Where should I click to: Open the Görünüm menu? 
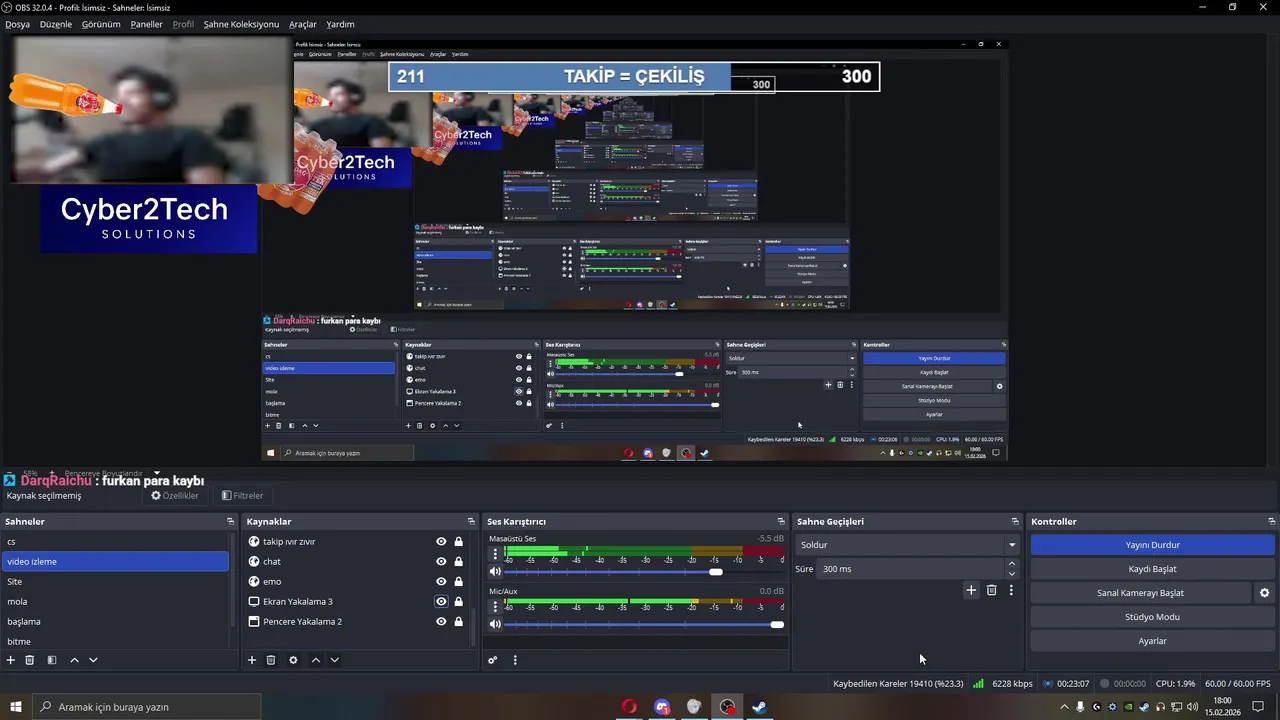point(101,24)
